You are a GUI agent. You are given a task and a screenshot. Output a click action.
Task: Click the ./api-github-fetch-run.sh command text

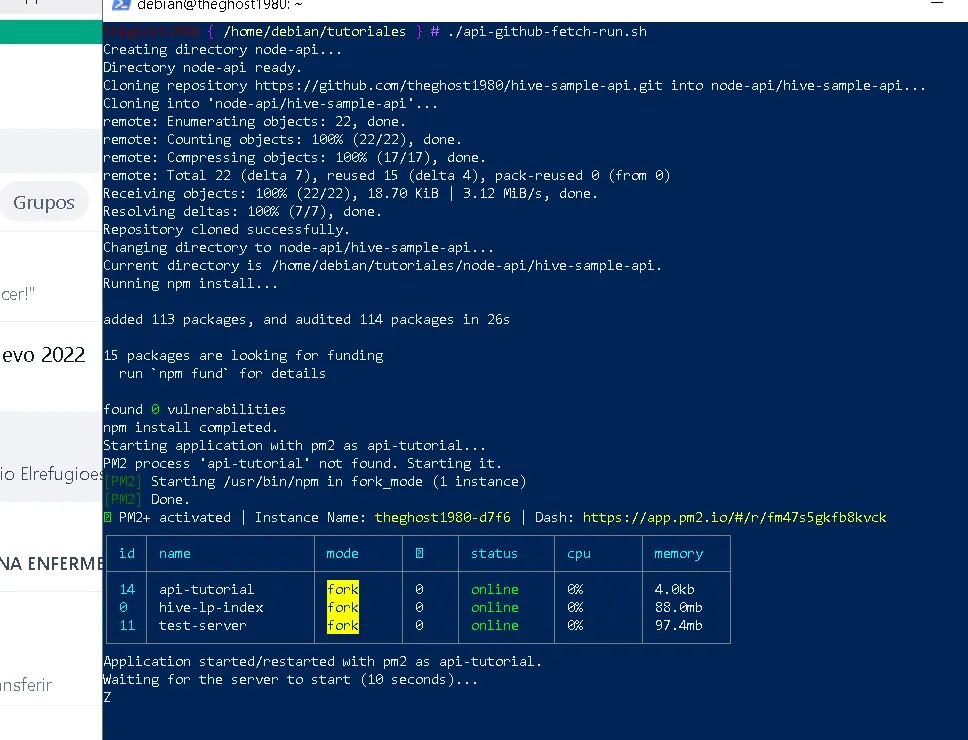(547, 31)
